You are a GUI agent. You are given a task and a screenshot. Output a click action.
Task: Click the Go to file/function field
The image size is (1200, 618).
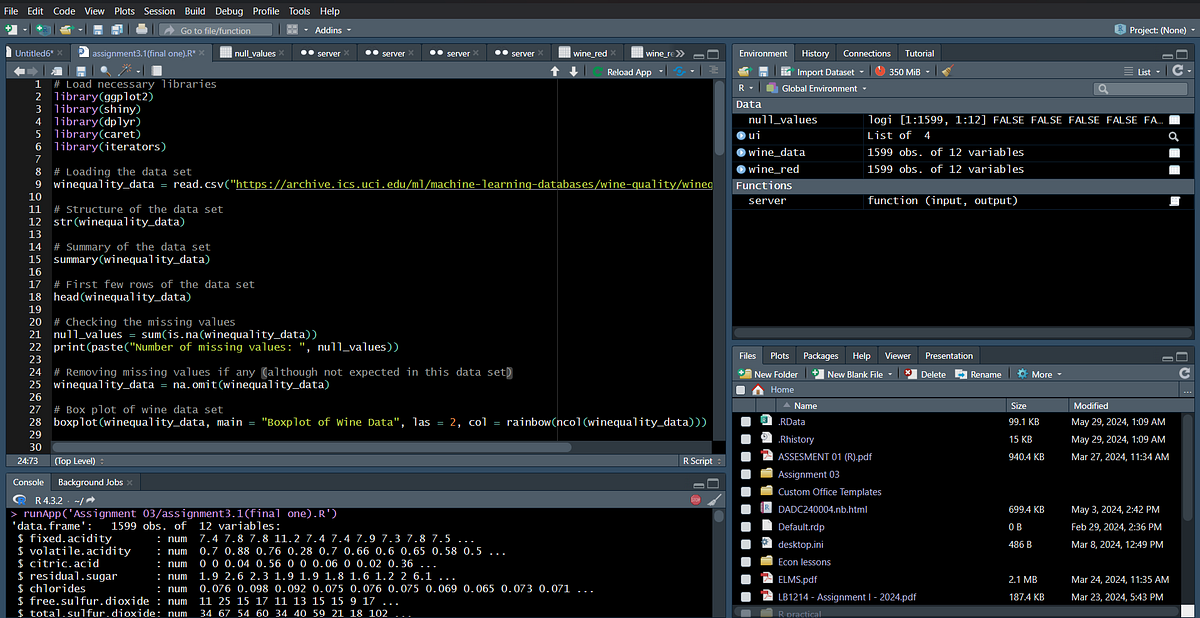point(215,30)
